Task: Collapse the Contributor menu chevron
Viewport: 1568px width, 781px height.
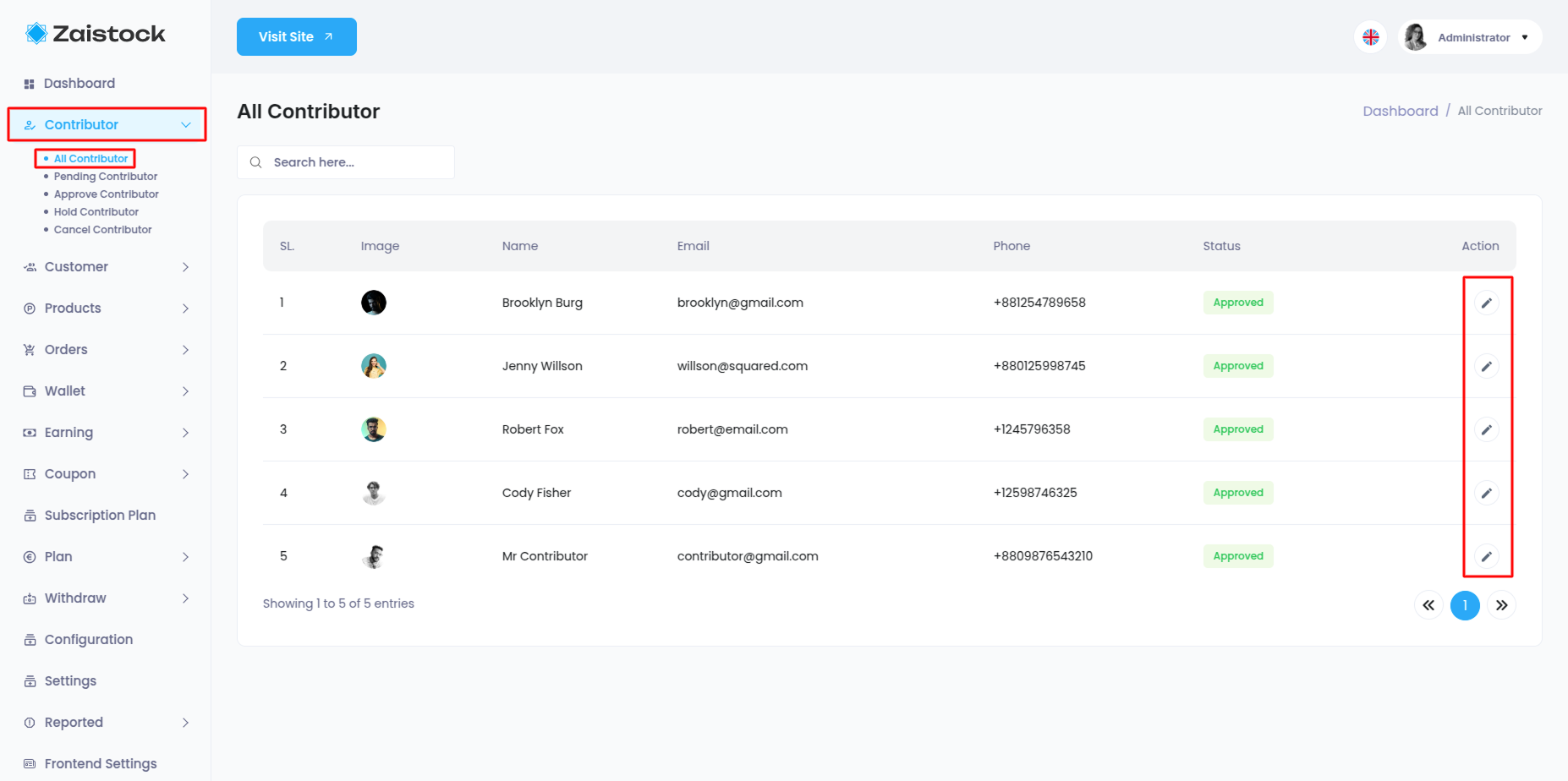Action: [186, 125]
